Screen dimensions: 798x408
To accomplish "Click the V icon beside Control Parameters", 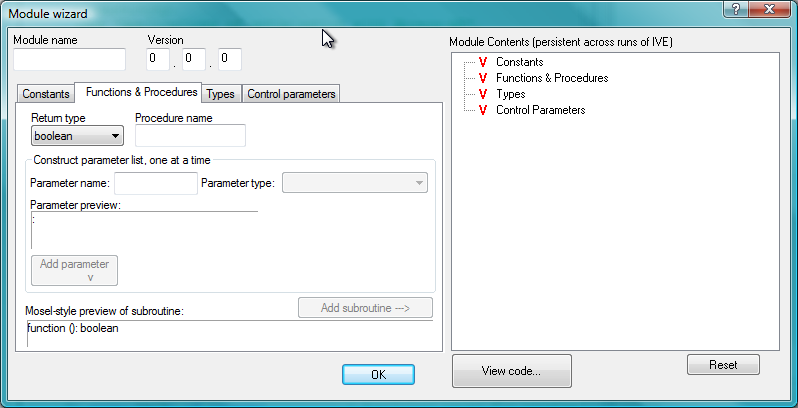I will [483, 110].
